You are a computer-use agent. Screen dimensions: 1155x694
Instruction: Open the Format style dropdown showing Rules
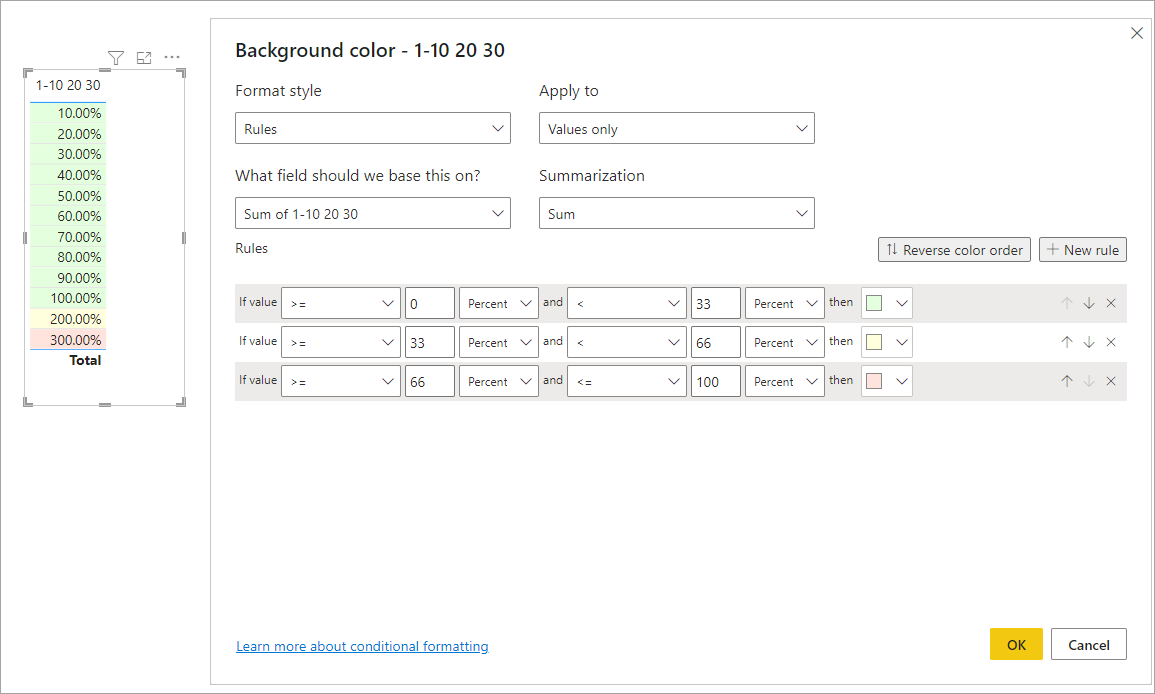373,128
